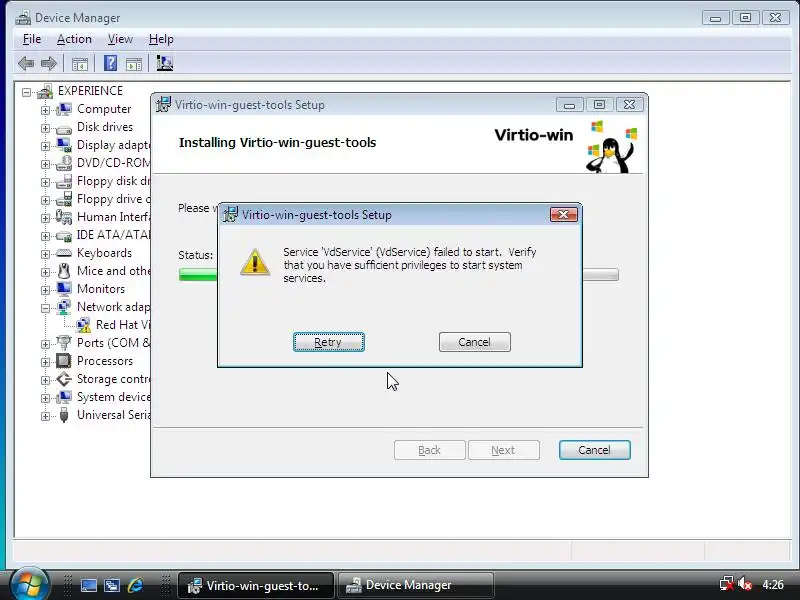
Task: Click 'Installing Virtio-win-guest-tools' heading text
Action: click(x=278, y=142)
